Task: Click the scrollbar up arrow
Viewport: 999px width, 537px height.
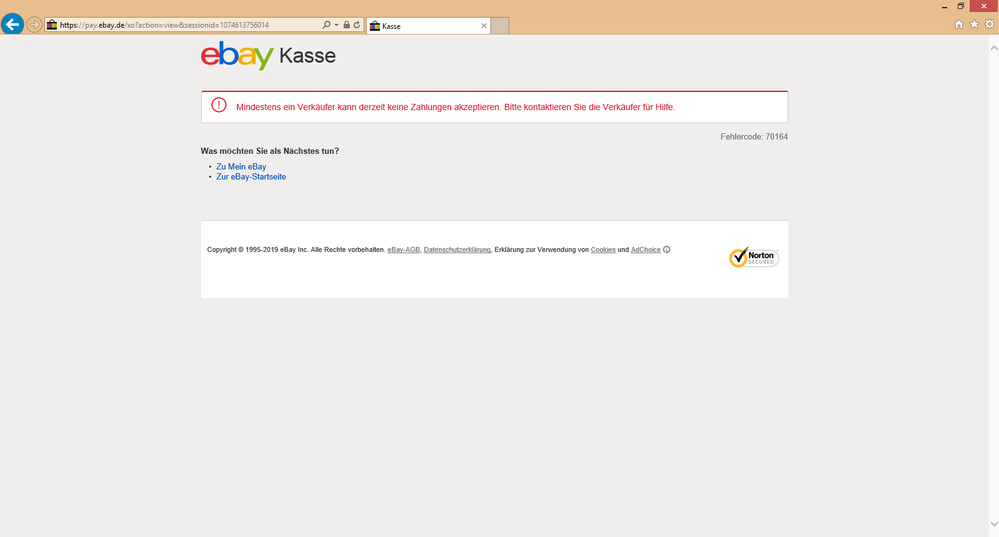Action: [x=993, y=47]
